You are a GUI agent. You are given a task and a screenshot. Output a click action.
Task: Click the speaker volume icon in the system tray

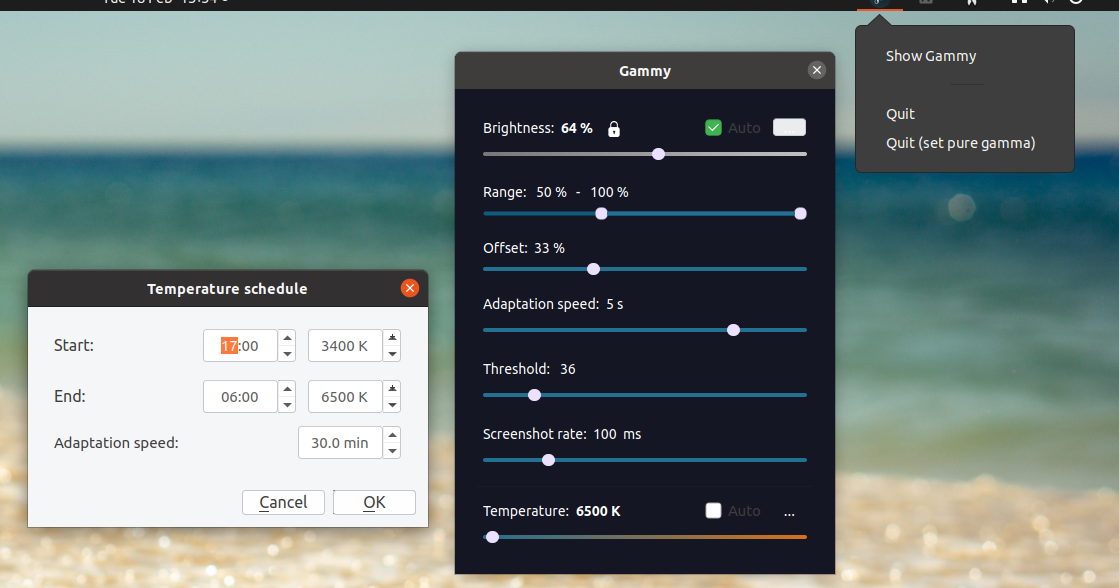1047,4
